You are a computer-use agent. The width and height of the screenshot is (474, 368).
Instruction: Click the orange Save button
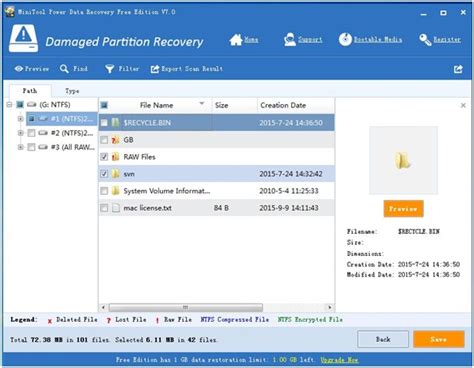[x=439, y=339]
